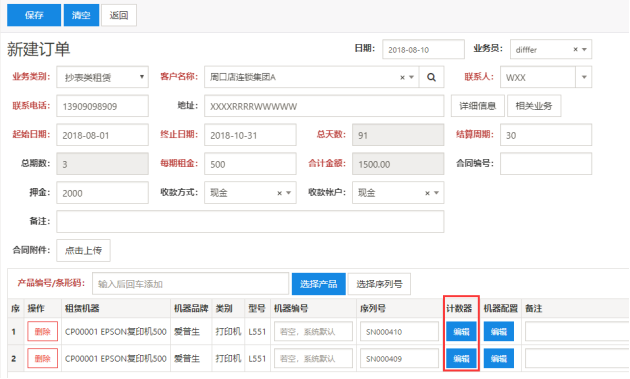Click the 联系电话 phone number field
The image size is (630, 379).
[x=102, y=106]
